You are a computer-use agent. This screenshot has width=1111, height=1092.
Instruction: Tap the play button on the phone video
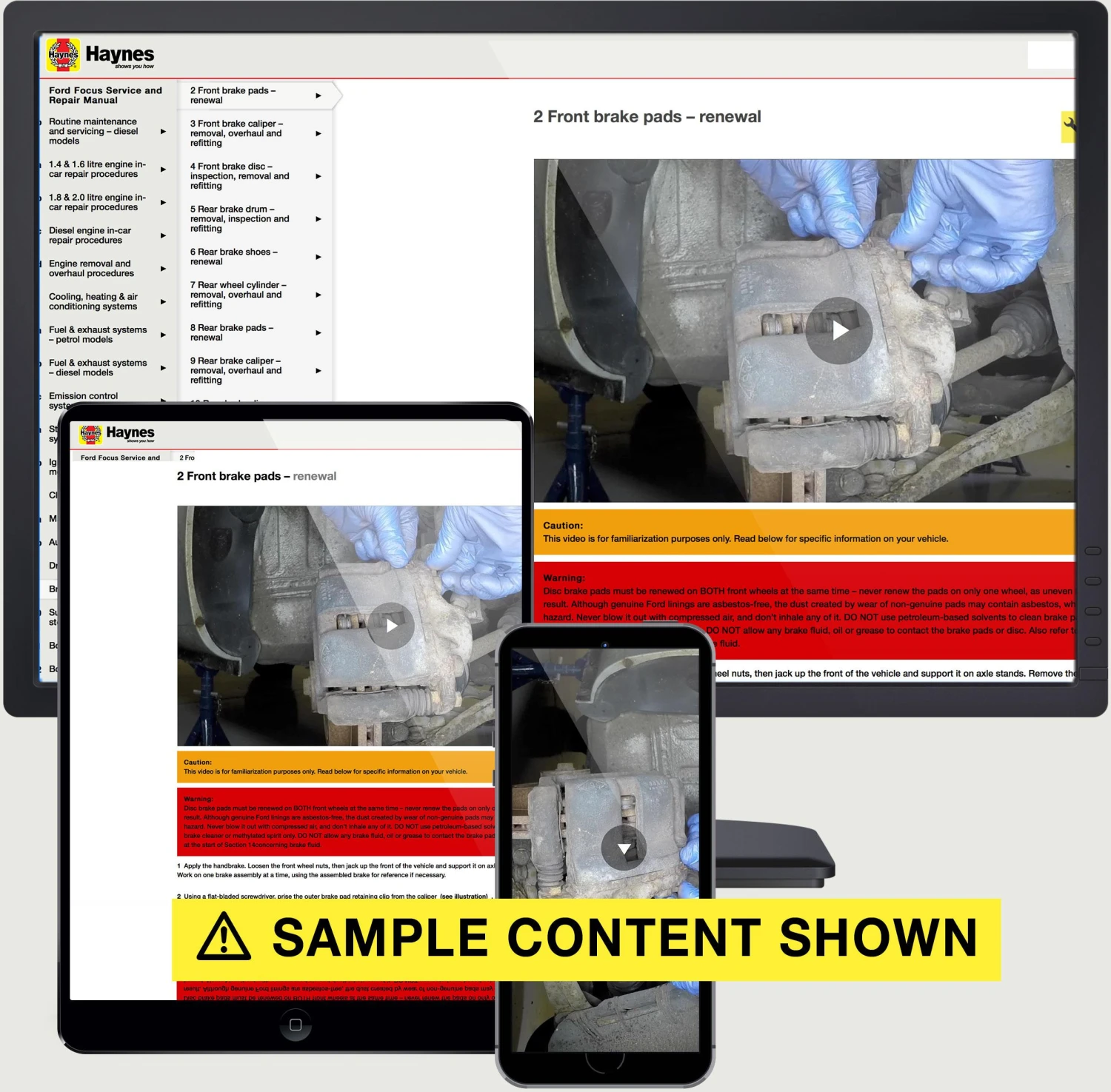coord(624,848)
